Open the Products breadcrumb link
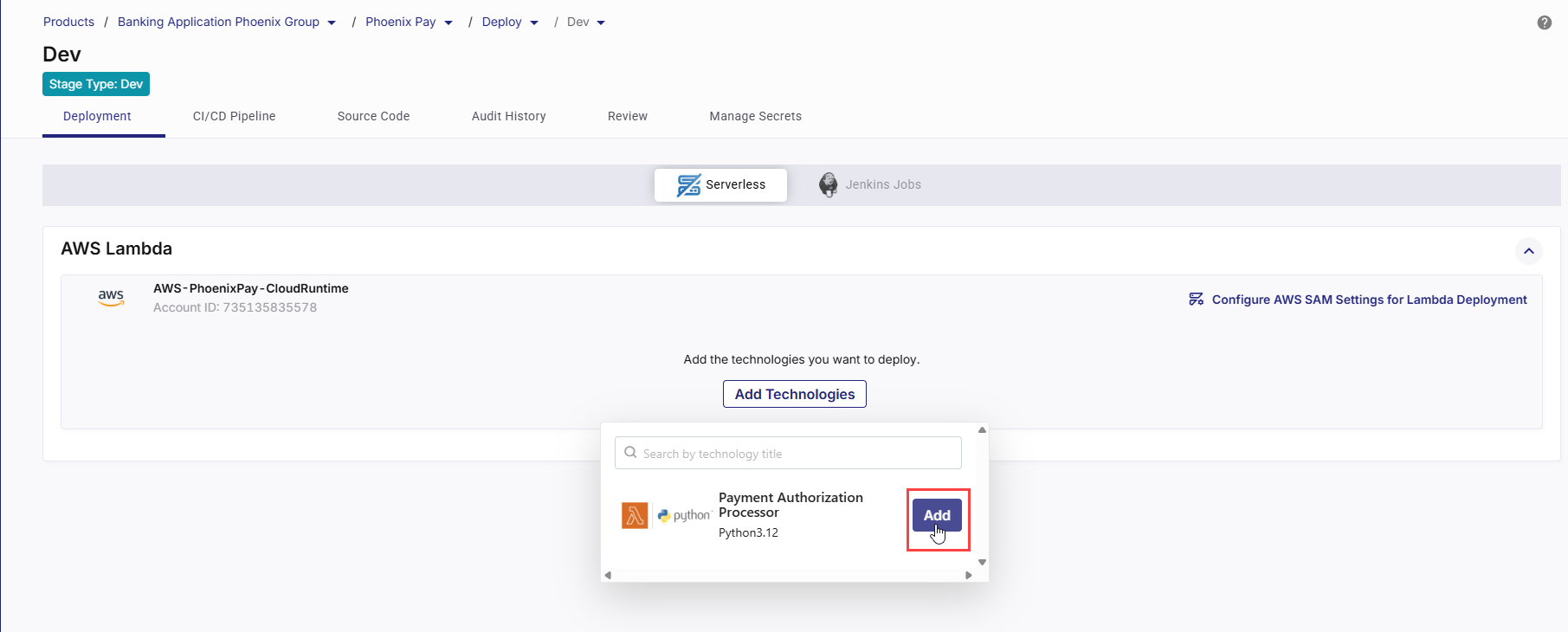This screenshot has width=1568, height=632. 68,22
